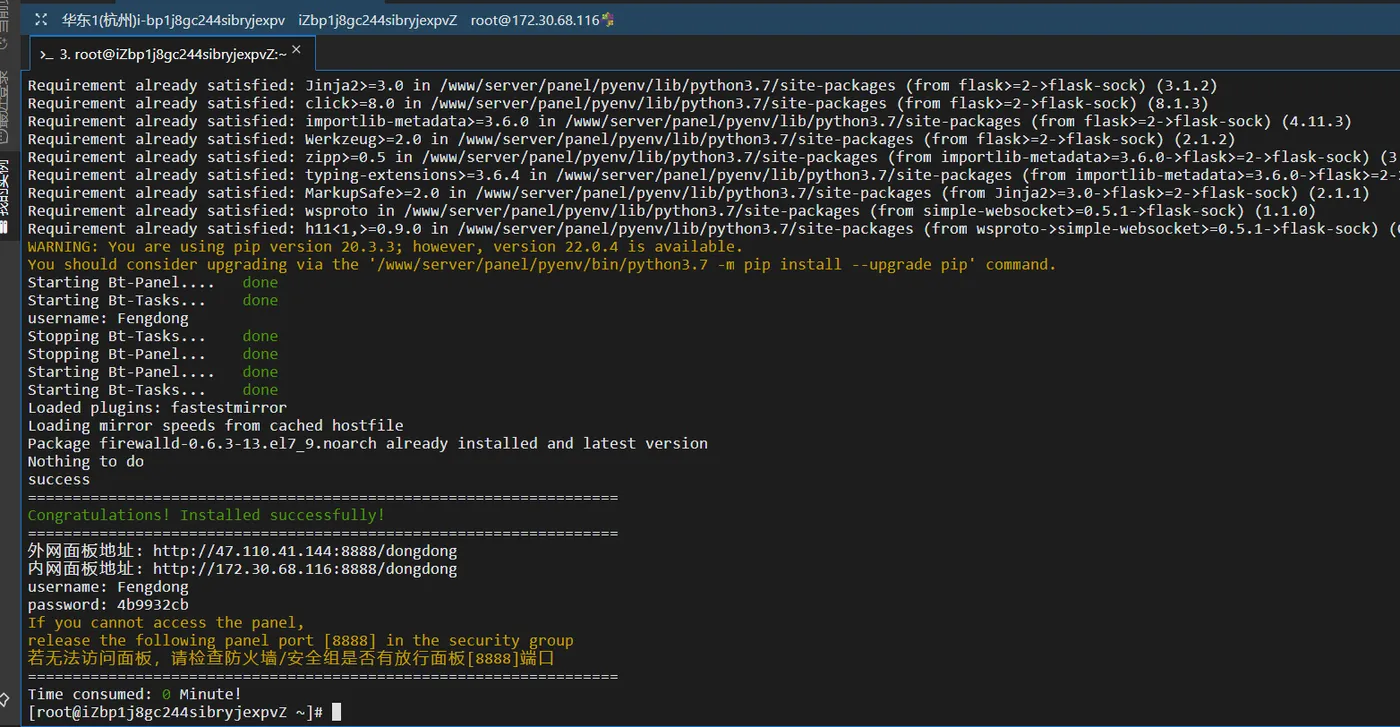Open external panel URL http://47.110.41.144:8888/dongdong
The height and width of the screenshot is (727, 1400).
(305, 551)
